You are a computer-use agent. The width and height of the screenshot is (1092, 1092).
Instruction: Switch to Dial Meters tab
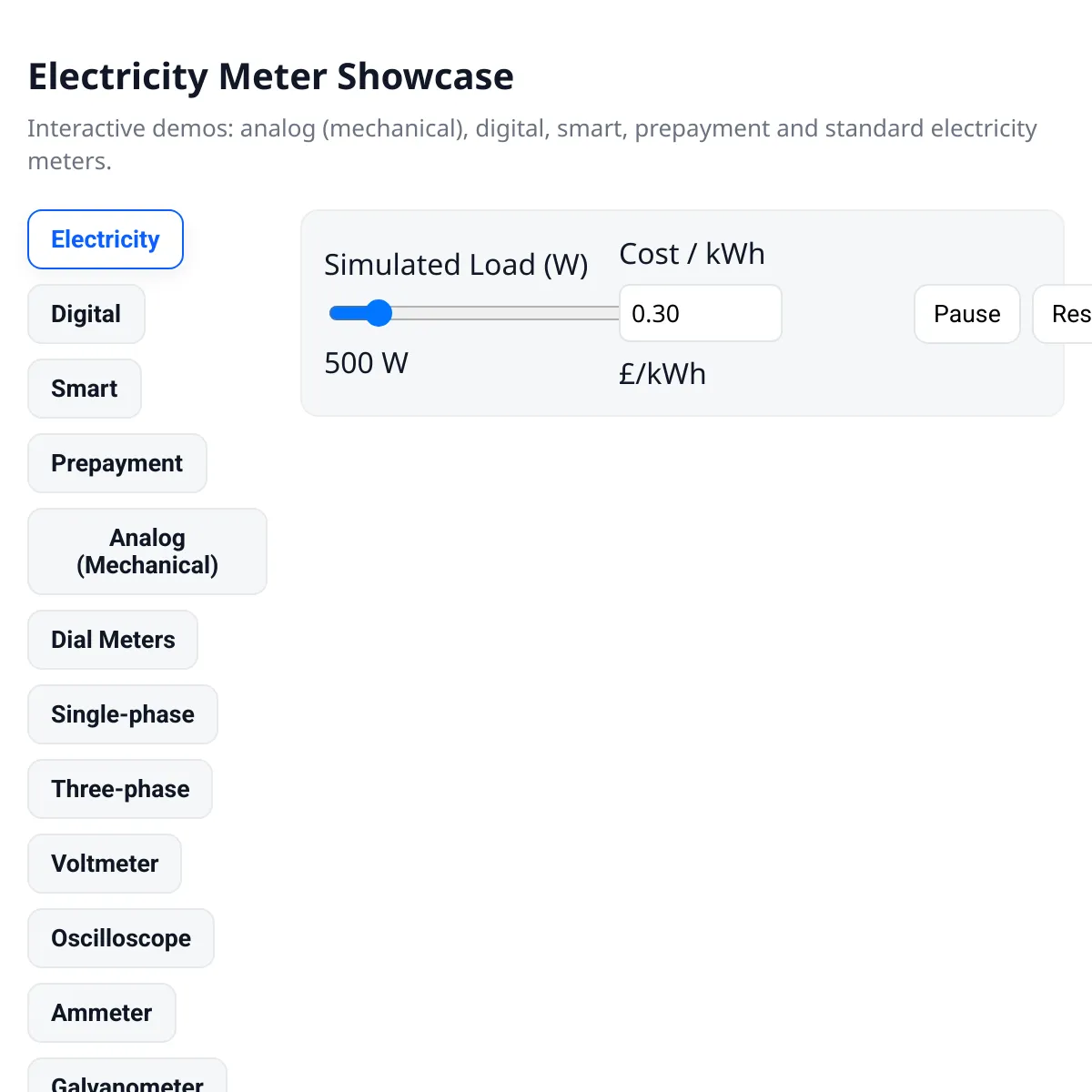113,640
